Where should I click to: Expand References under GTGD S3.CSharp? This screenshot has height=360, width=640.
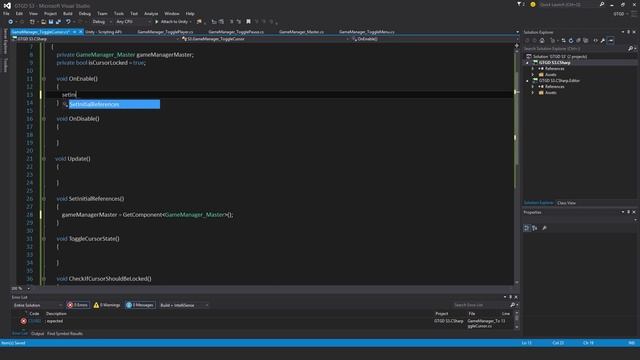[x=533, y=69]
